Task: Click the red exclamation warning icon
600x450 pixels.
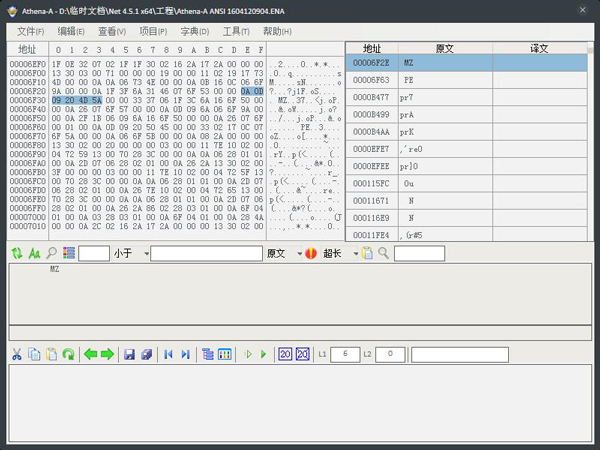Action: point(311,253)
